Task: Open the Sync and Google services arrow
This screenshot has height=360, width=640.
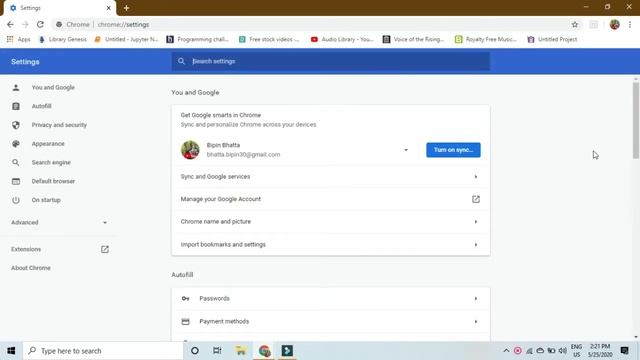Action: (x=476, y=177)
